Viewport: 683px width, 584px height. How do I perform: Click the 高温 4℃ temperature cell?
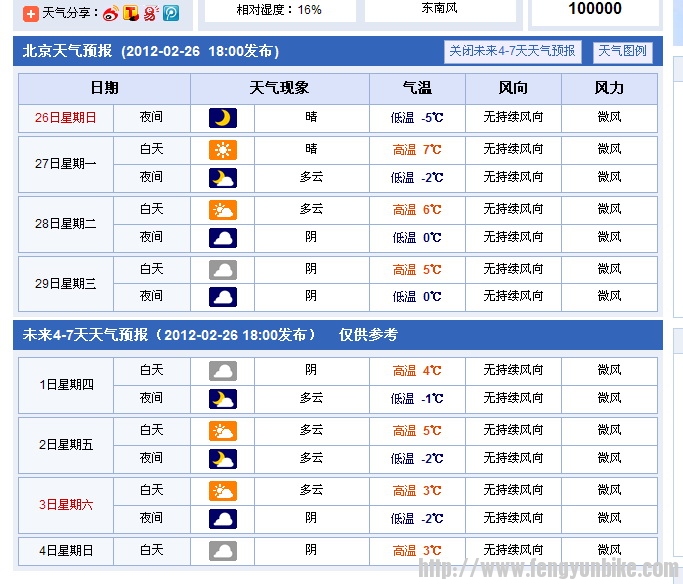pyautogui.click(x=417, y=371)
